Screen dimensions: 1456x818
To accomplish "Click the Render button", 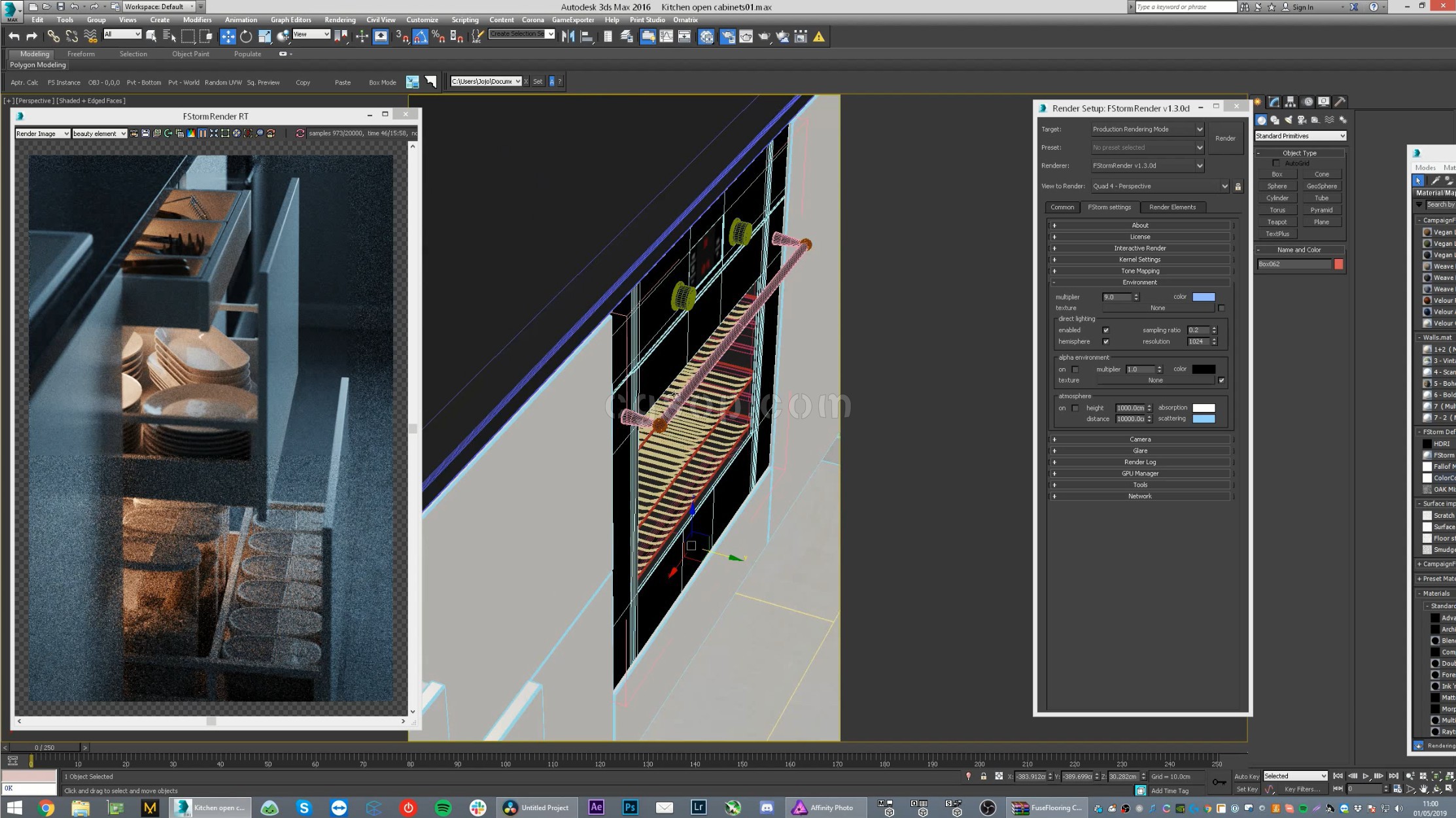I will point(1225,138).
